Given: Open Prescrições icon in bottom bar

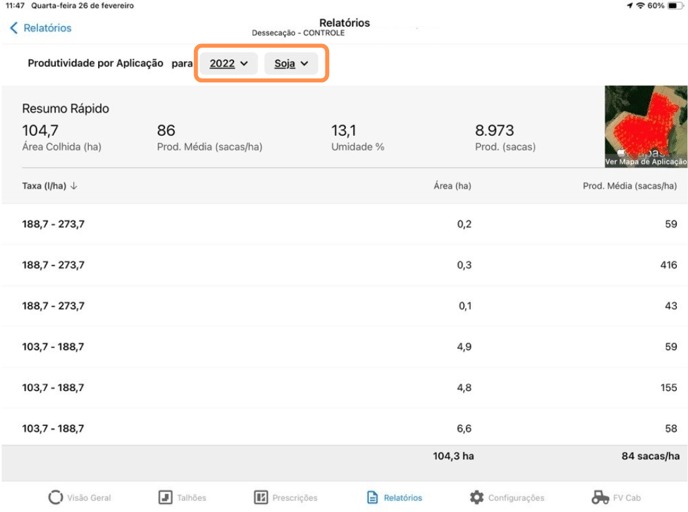Looking at the screenshot, I should (261, 497).
